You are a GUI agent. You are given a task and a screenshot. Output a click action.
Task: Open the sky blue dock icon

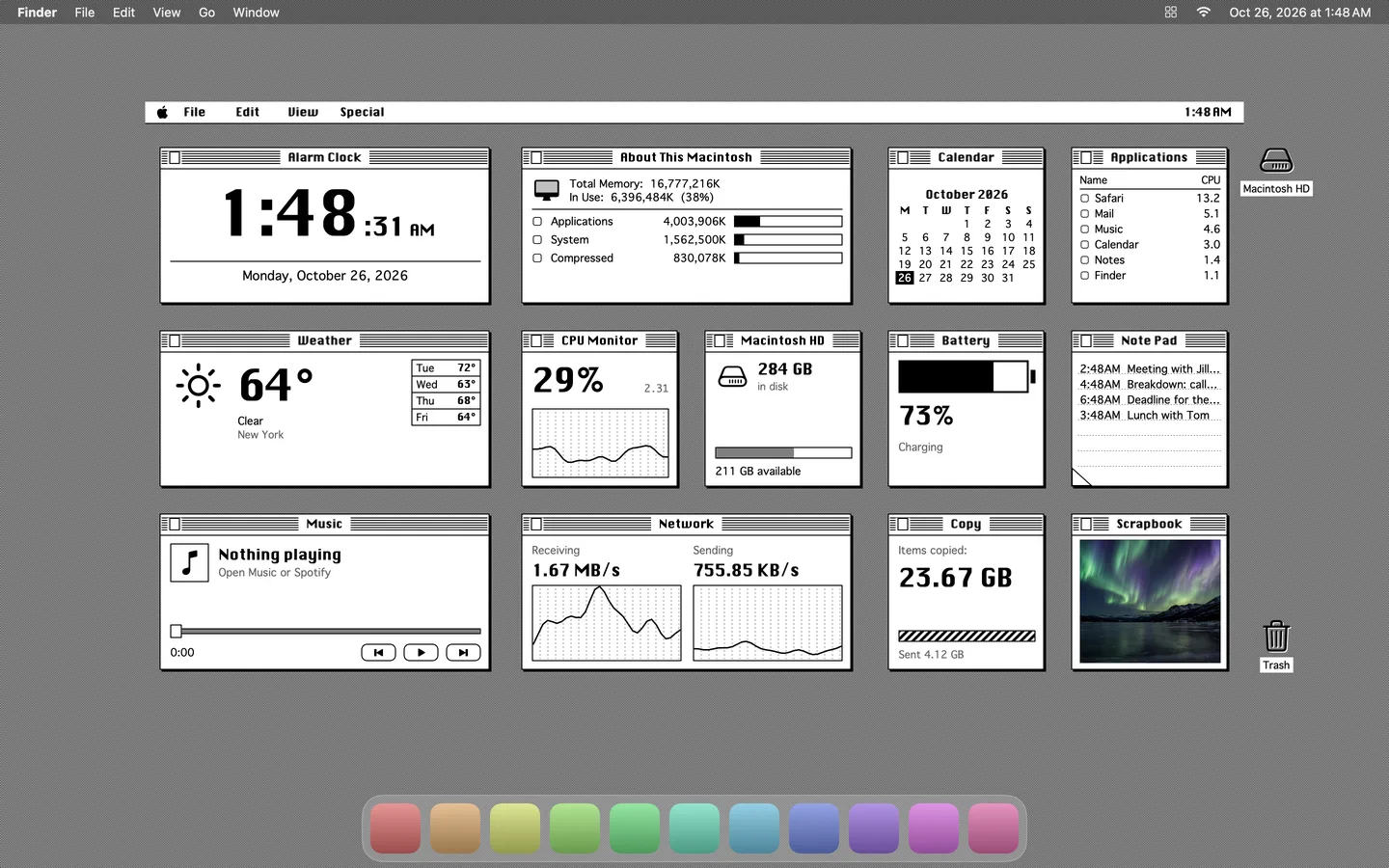point(754,828)
